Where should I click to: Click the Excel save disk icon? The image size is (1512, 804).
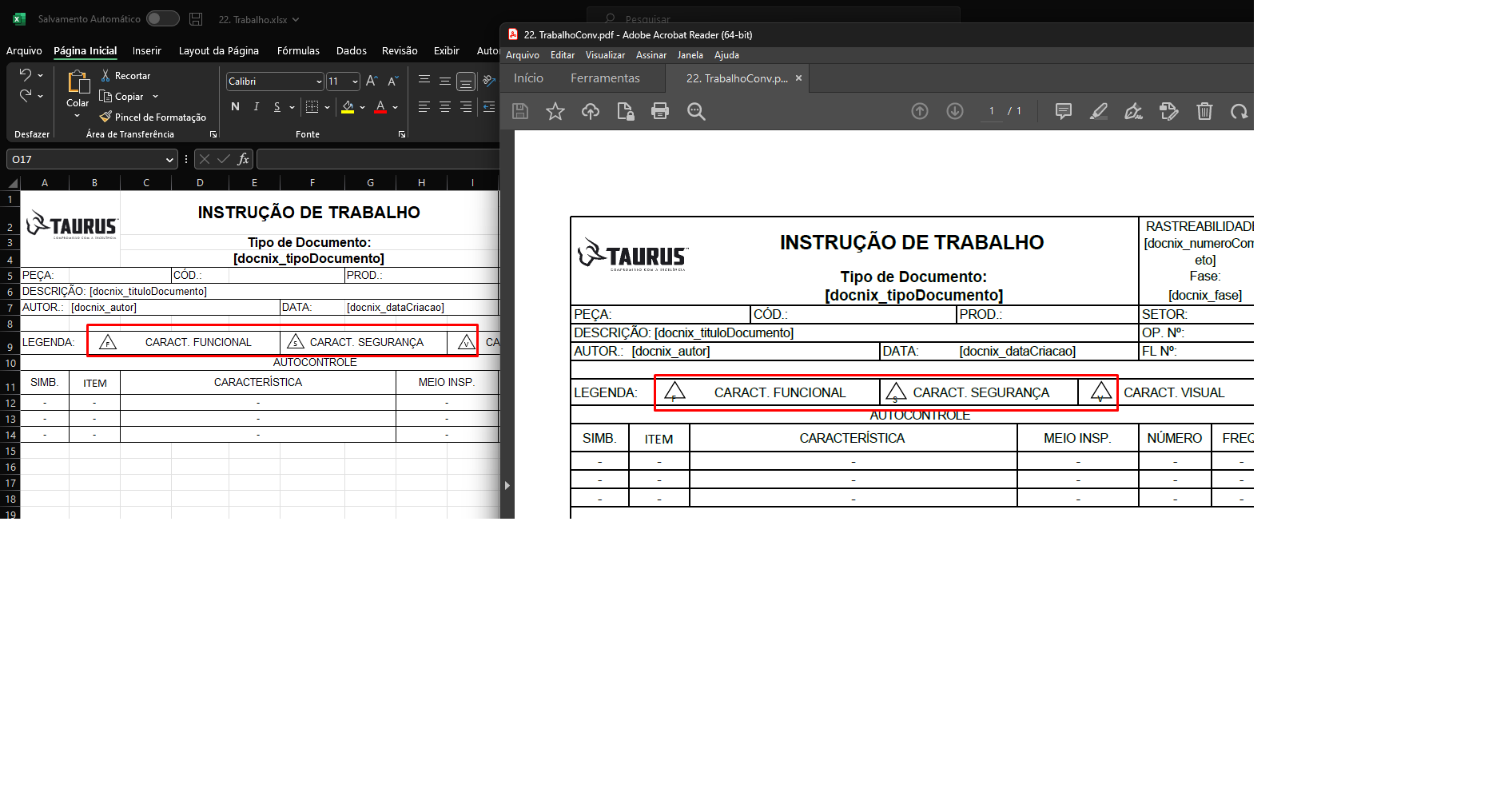click(196, 19)
